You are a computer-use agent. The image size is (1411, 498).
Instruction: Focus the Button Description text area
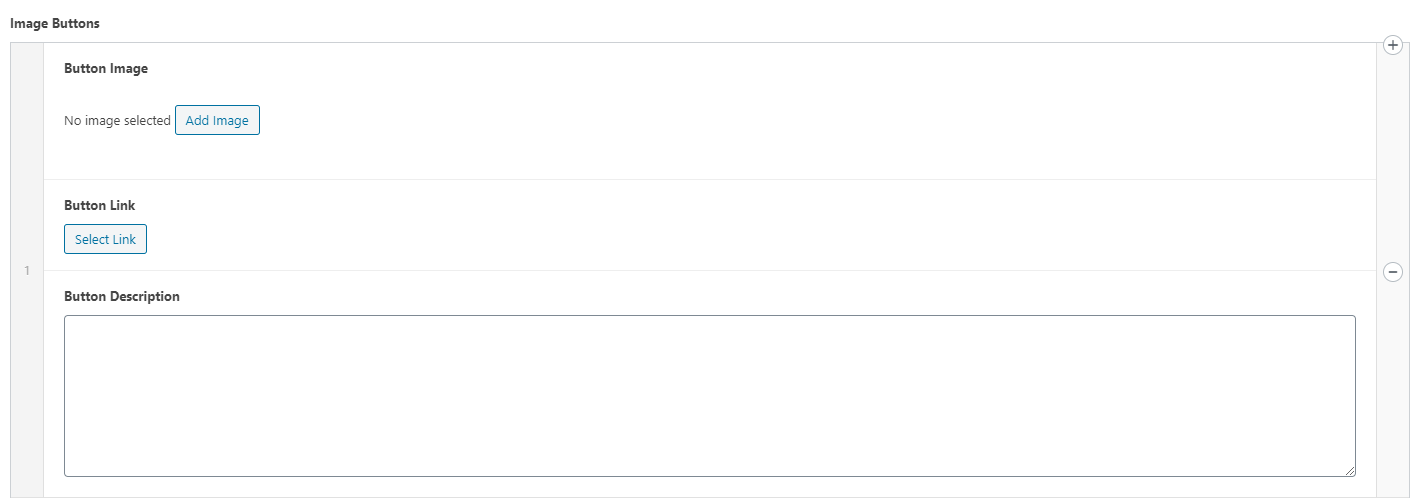coord(709,396)
